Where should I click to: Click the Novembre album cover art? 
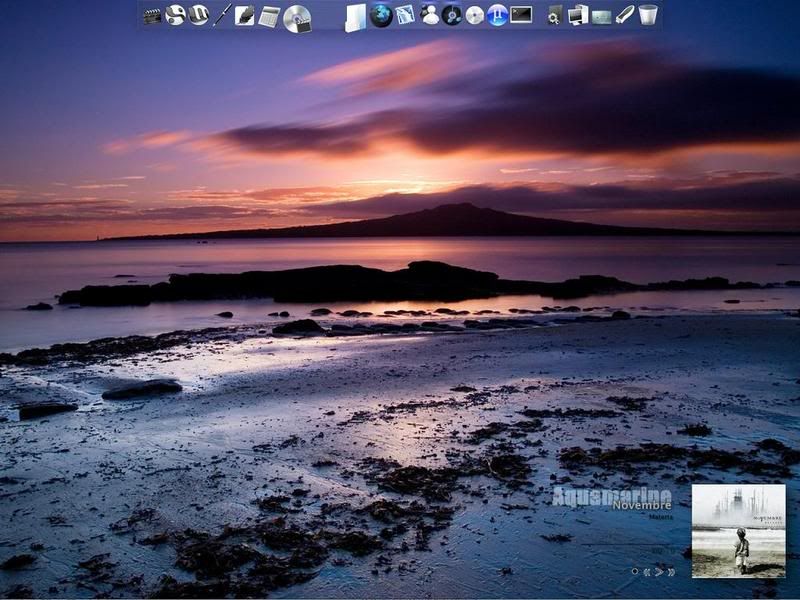coord(738,531)
